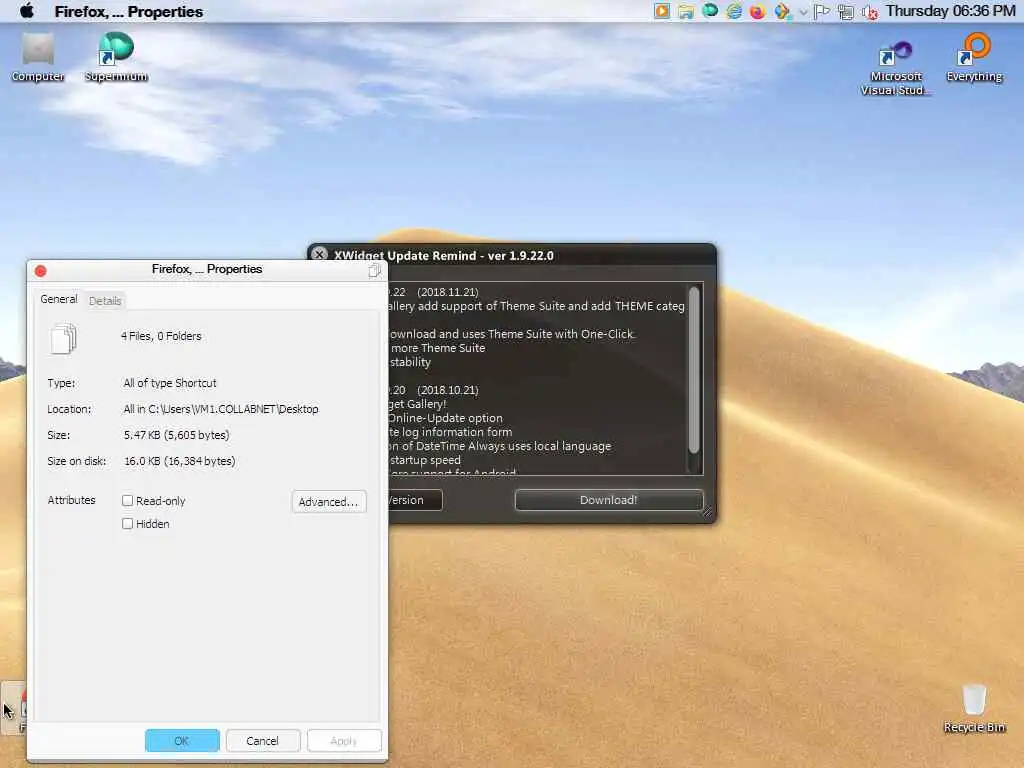Screen dimensions: 1024x768
Task: Click the XWidget window resize grip
Action: coord(707,513)
